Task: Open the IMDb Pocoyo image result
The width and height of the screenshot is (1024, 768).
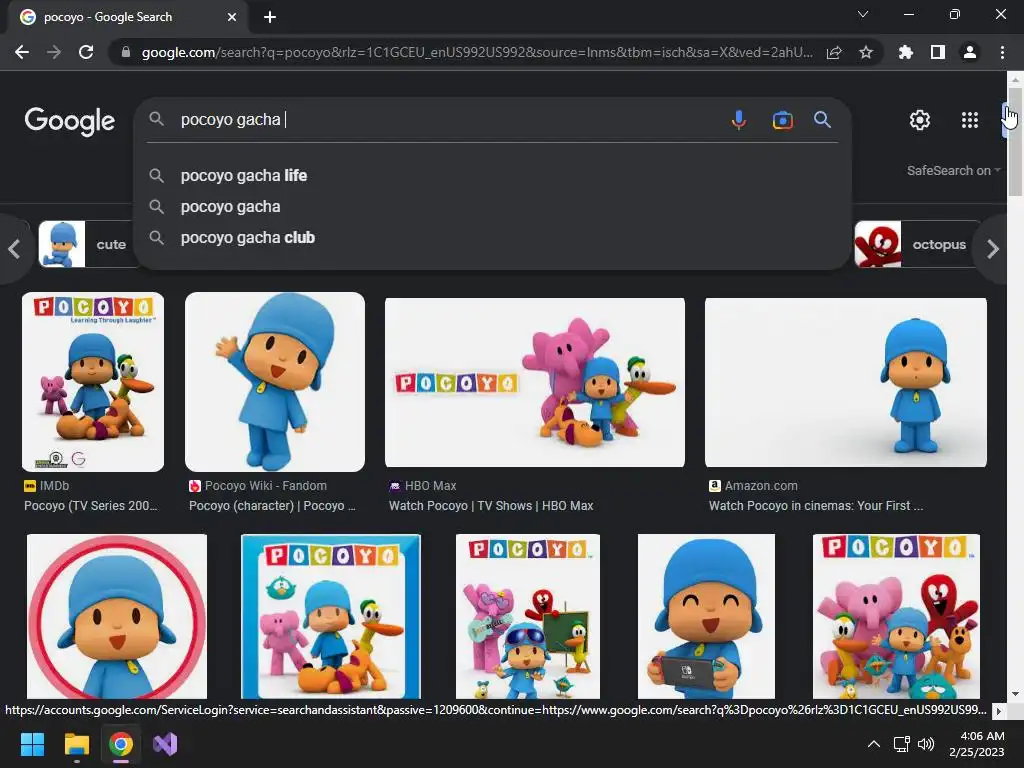Action: [93, 382]
